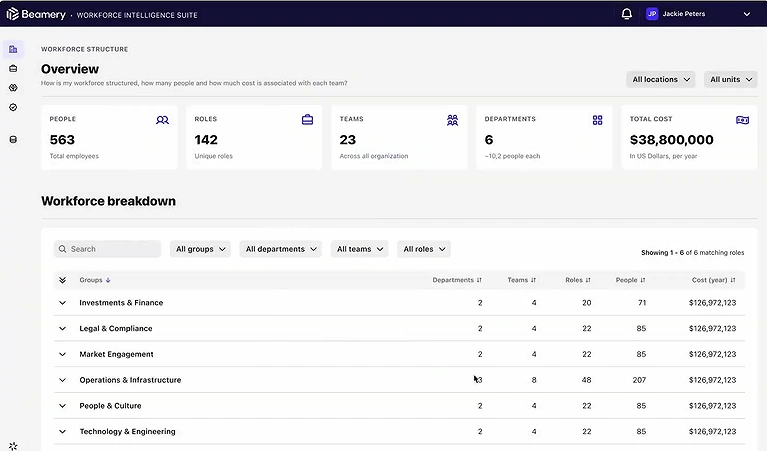767x451 pixels.
Task: Open the checkmark circle sidebar icon
Action: [13, 107]
